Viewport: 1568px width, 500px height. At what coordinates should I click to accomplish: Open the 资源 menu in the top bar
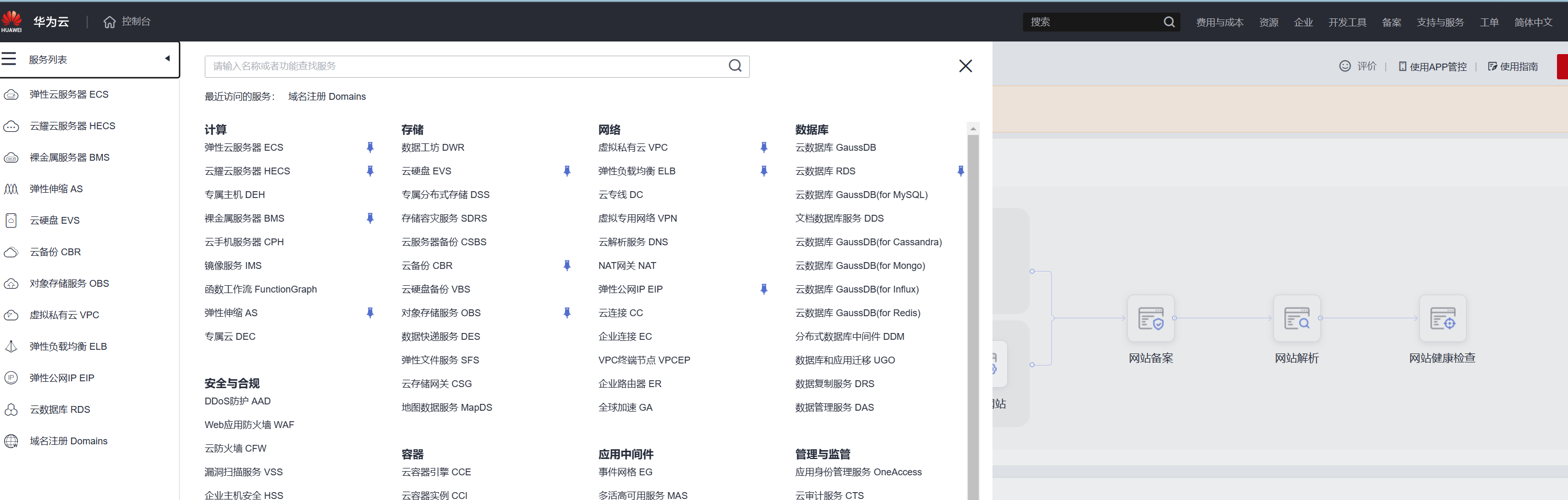coord(1269,23)
